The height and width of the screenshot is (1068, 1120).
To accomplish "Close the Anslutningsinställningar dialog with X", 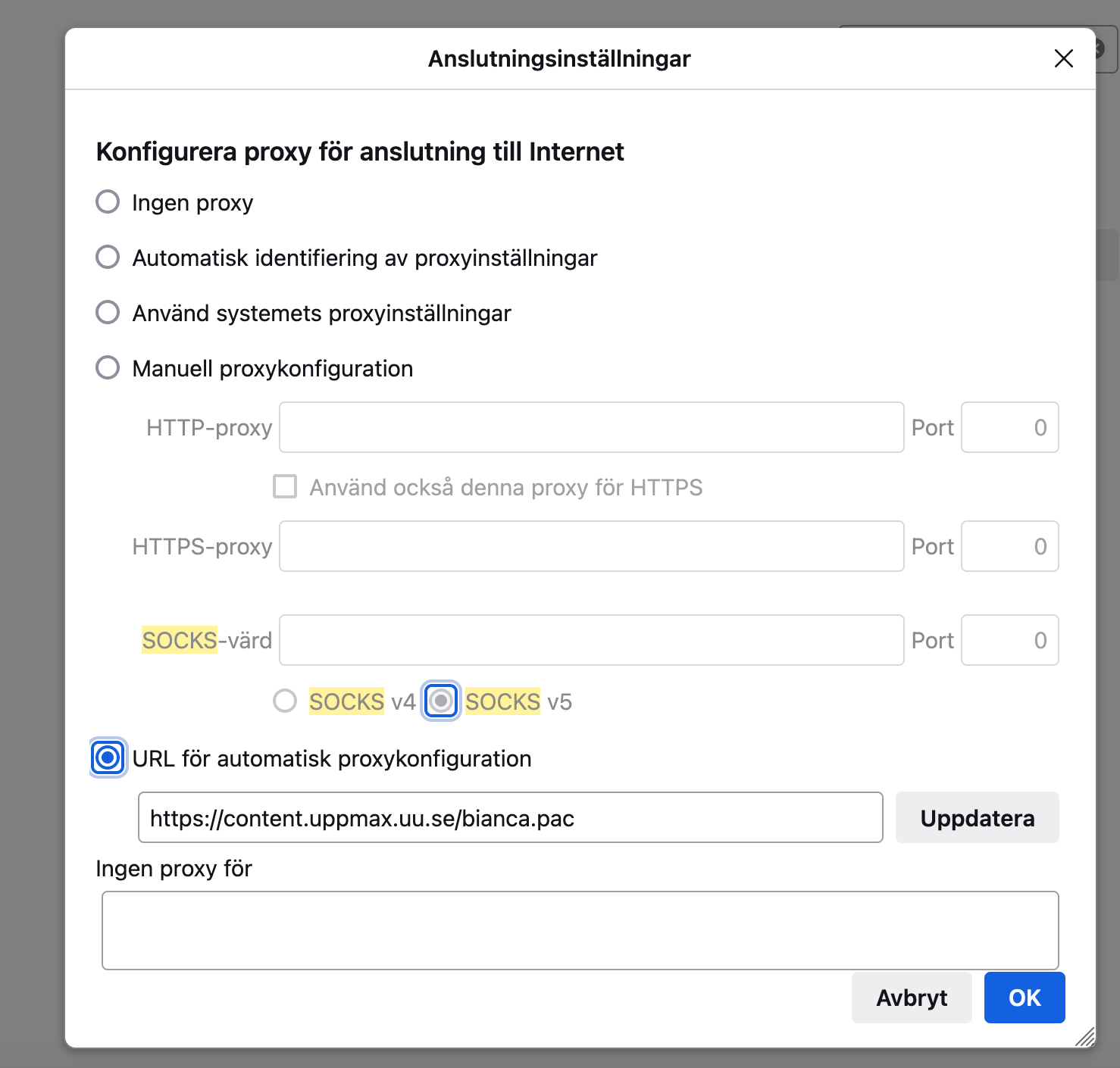I will tap(1063, 58).
